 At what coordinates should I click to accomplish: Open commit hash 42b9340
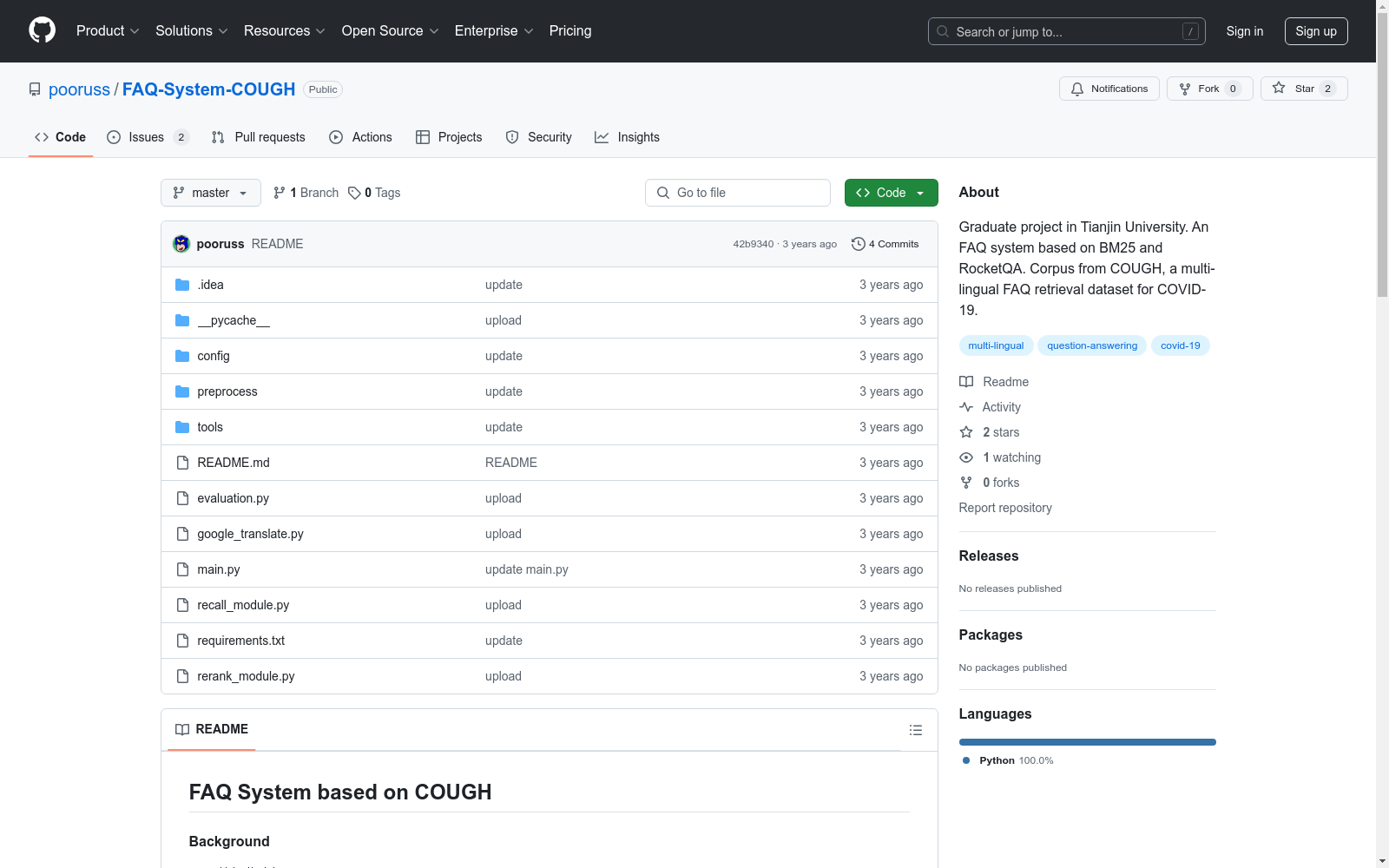pyautogui.click(x=753, y=244)
